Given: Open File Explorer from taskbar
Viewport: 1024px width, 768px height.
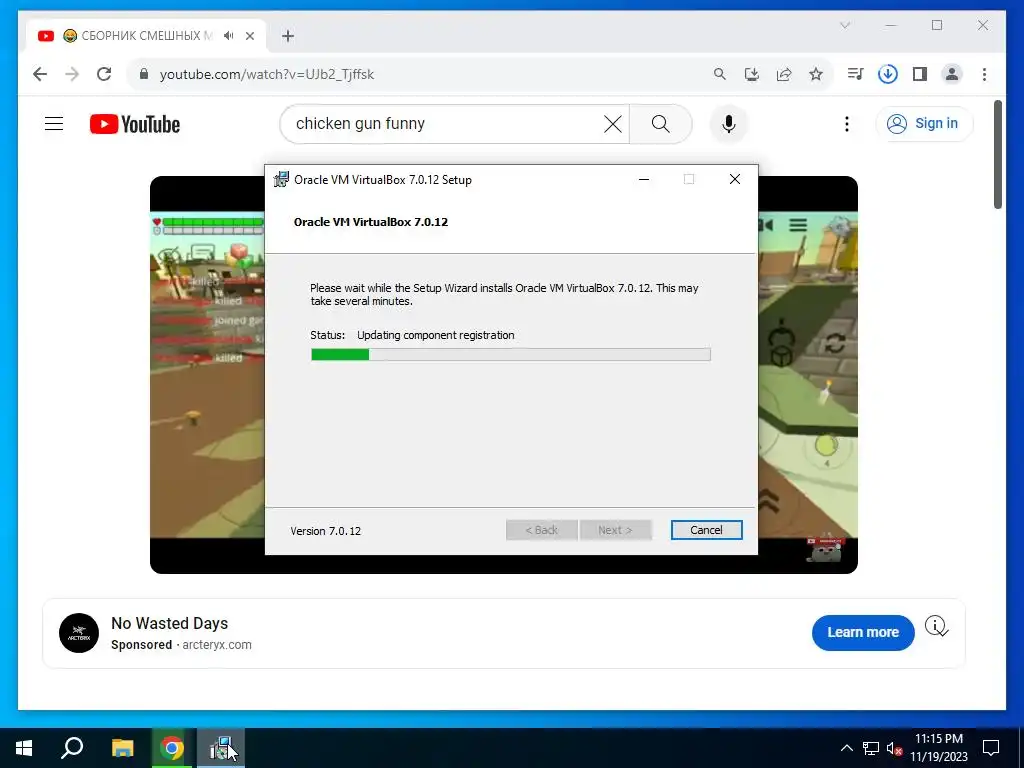Looking at the screenshot, I should point(122,748).
